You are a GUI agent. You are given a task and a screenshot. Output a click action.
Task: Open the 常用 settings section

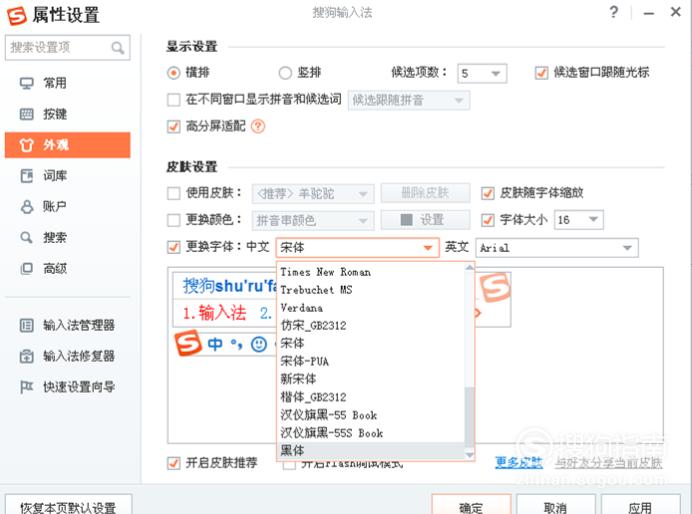tap(68, 83)
